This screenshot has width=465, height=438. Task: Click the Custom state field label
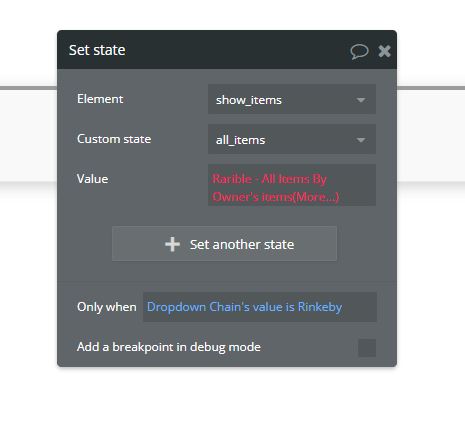114,139
